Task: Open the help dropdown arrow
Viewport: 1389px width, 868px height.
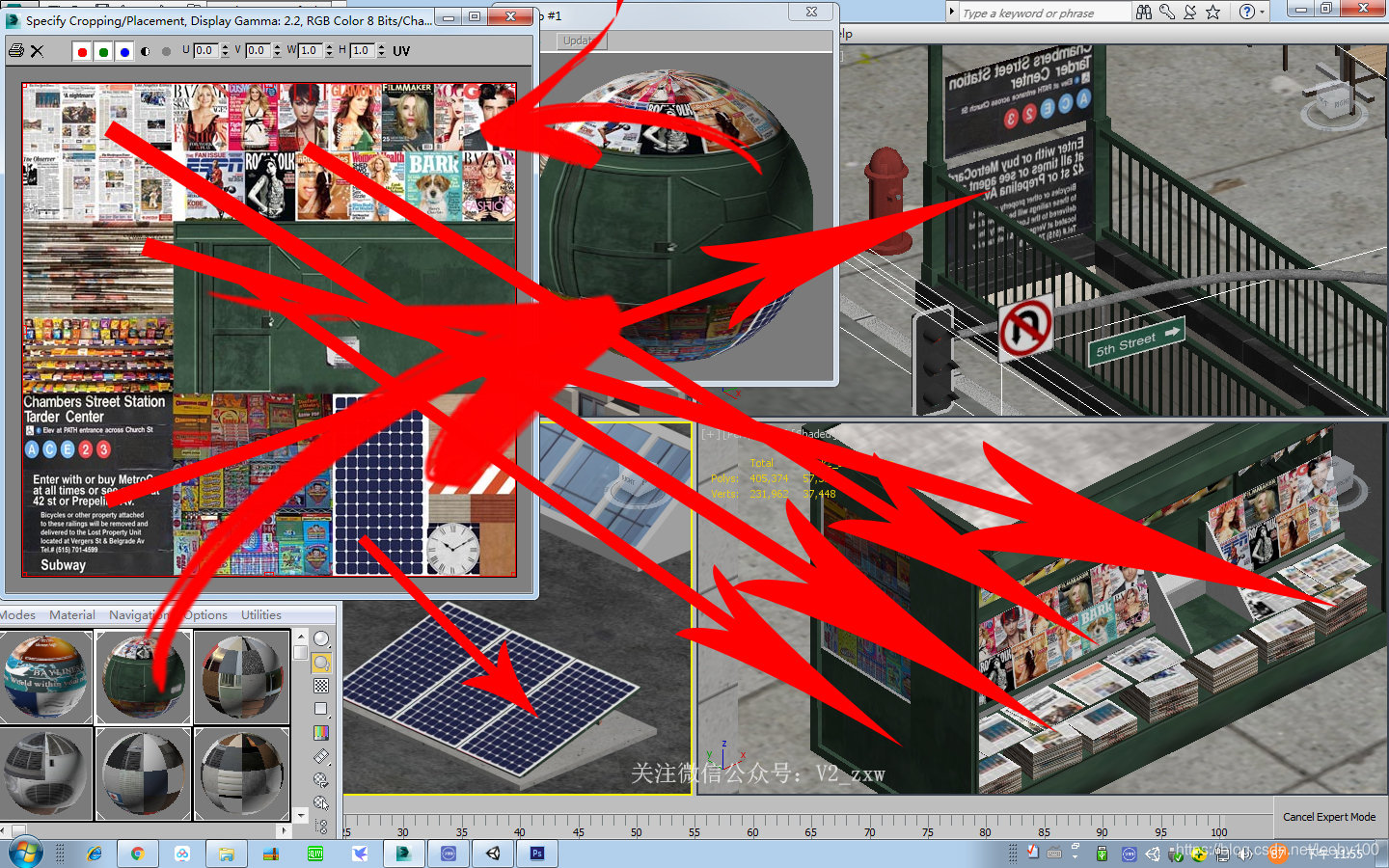Action: [1263, 12]
